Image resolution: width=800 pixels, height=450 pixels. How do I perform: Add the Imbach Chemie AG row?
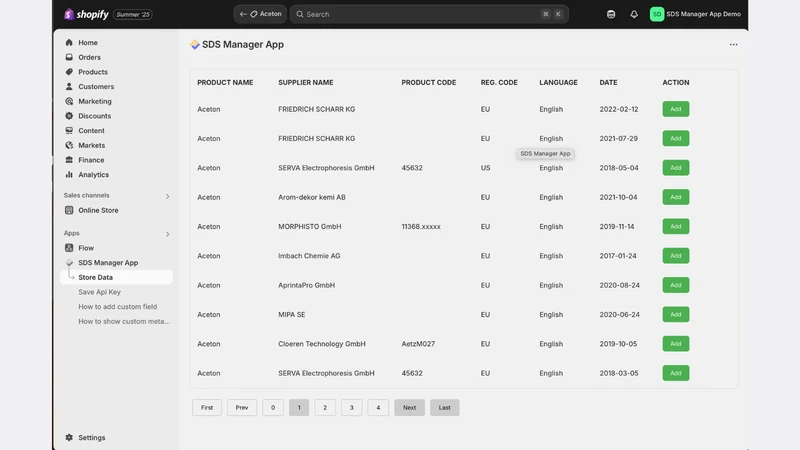click(676, 256)
